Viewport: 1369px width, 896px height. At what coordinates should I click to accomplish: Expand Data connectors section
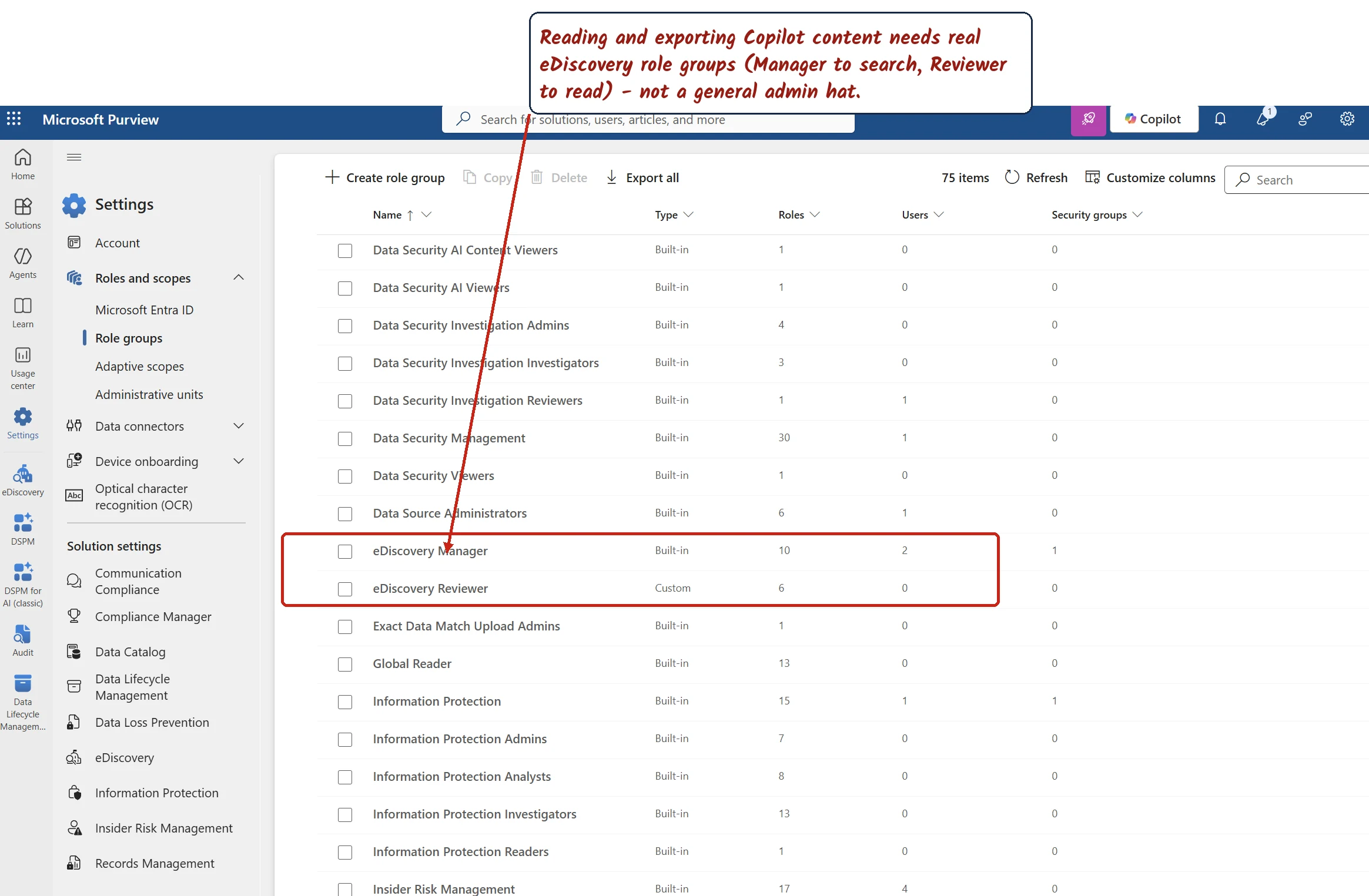pyautogui.click(x=239, y=426)
